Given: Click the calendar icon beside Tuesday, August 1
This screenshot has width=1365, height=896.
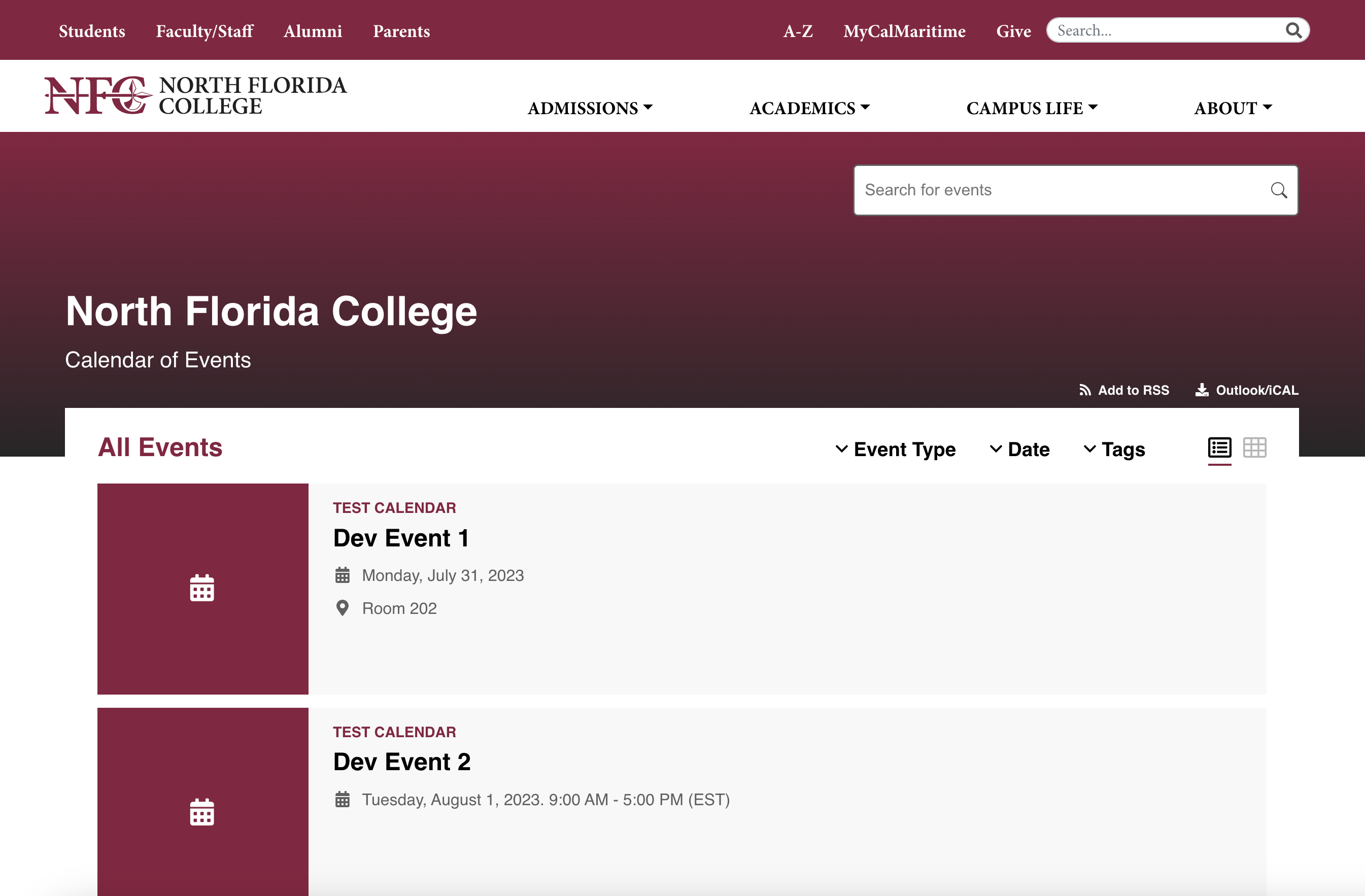Looking at the screenshot, I should click(x=343, y=799).
